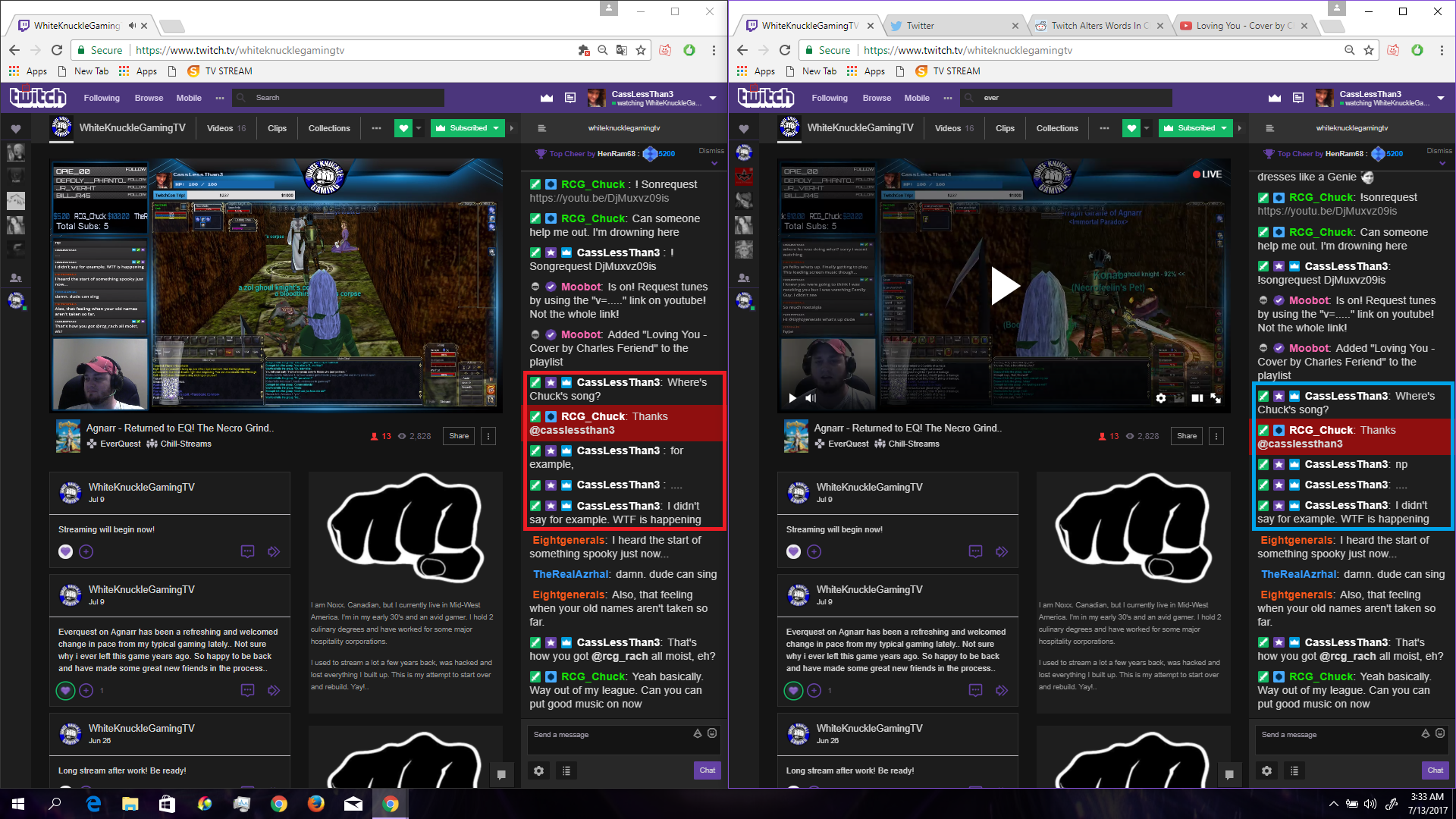Click the purple Chat send button in the right window
This screenshot has height=819, width=1456.
click(1435, 770)
